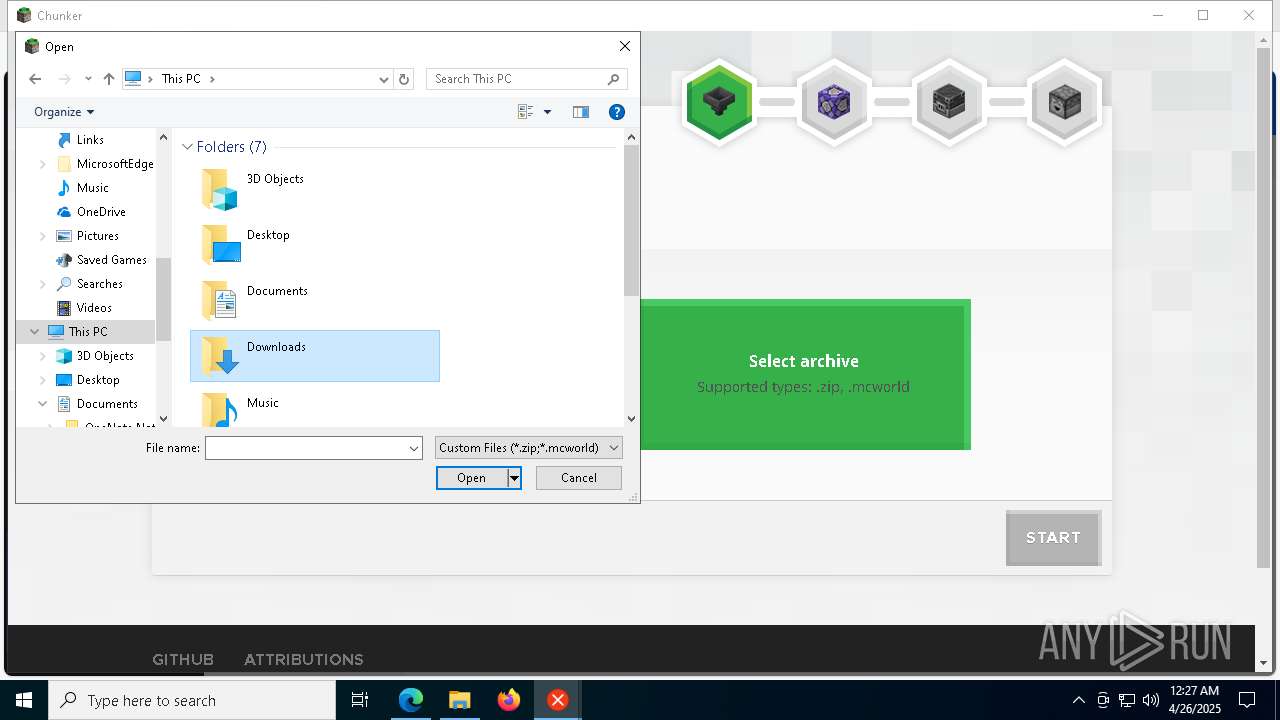1280x720 pixels.
Task: Select the Documents folder in list
Action: pyautogui.click(x=315, y=300)
